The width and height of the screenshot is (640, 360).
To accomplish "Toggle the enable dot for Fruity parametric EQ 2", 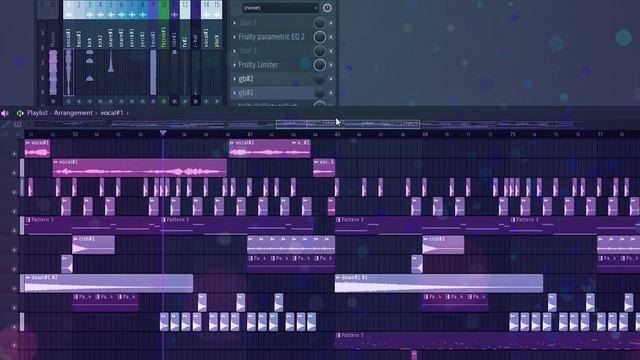I will pyautogui.click(x=331, y=37).
